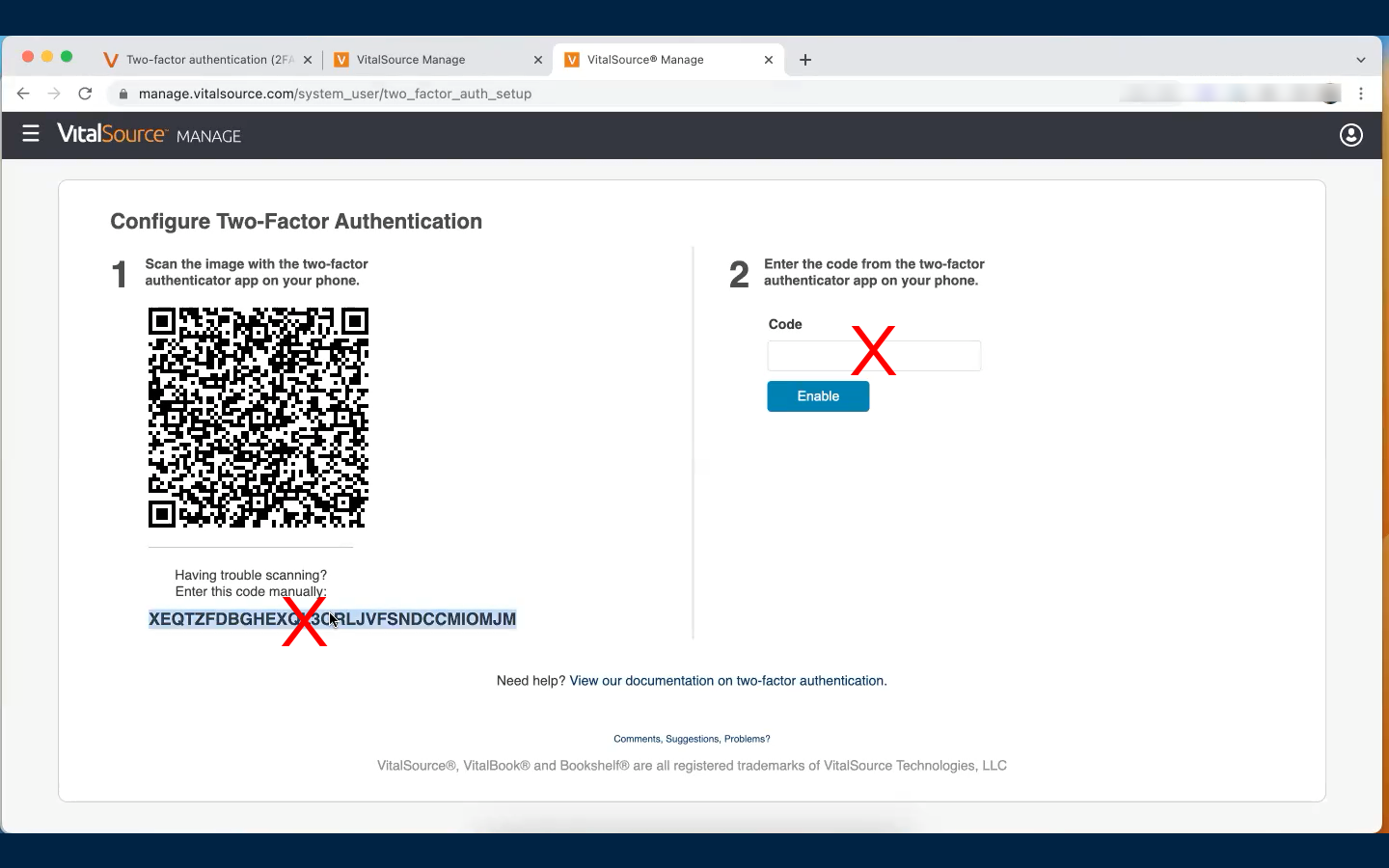Open the hamburger navigation menu

point(31,134)
